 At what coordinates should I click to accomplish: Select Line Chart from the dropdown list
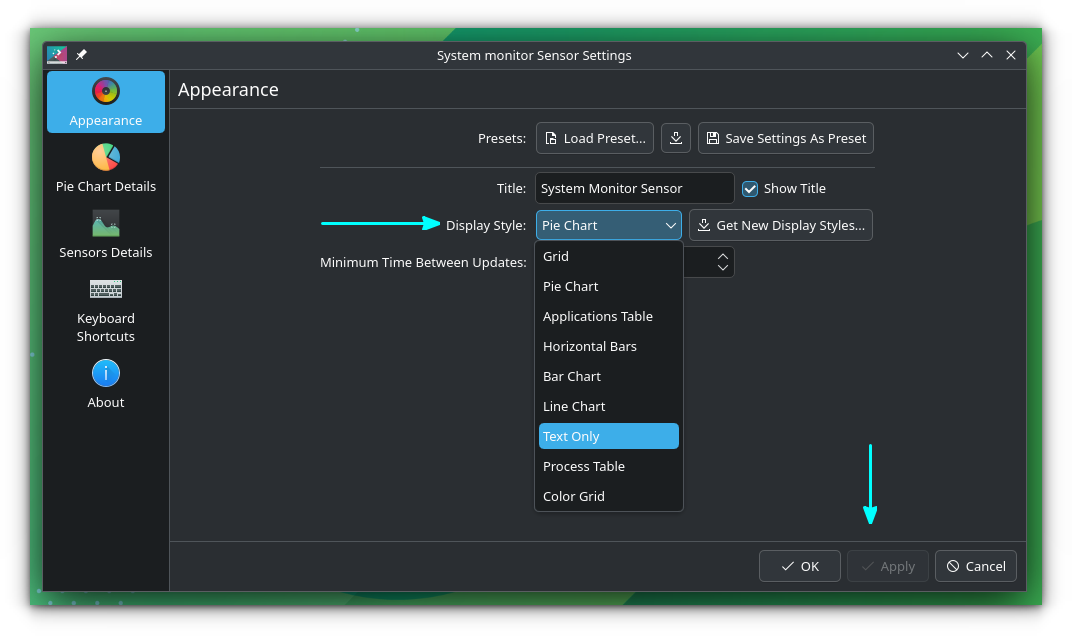click(x=574, y=406)
